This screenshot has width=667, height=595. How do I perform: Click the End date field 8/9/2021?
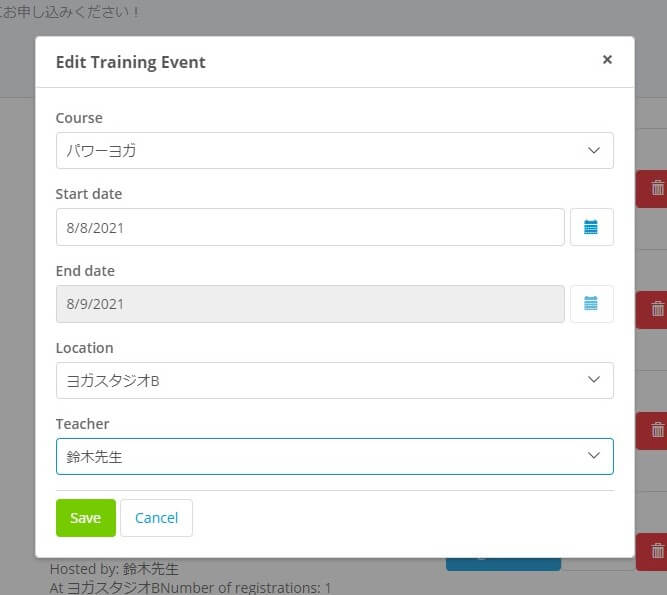(310, 304)
